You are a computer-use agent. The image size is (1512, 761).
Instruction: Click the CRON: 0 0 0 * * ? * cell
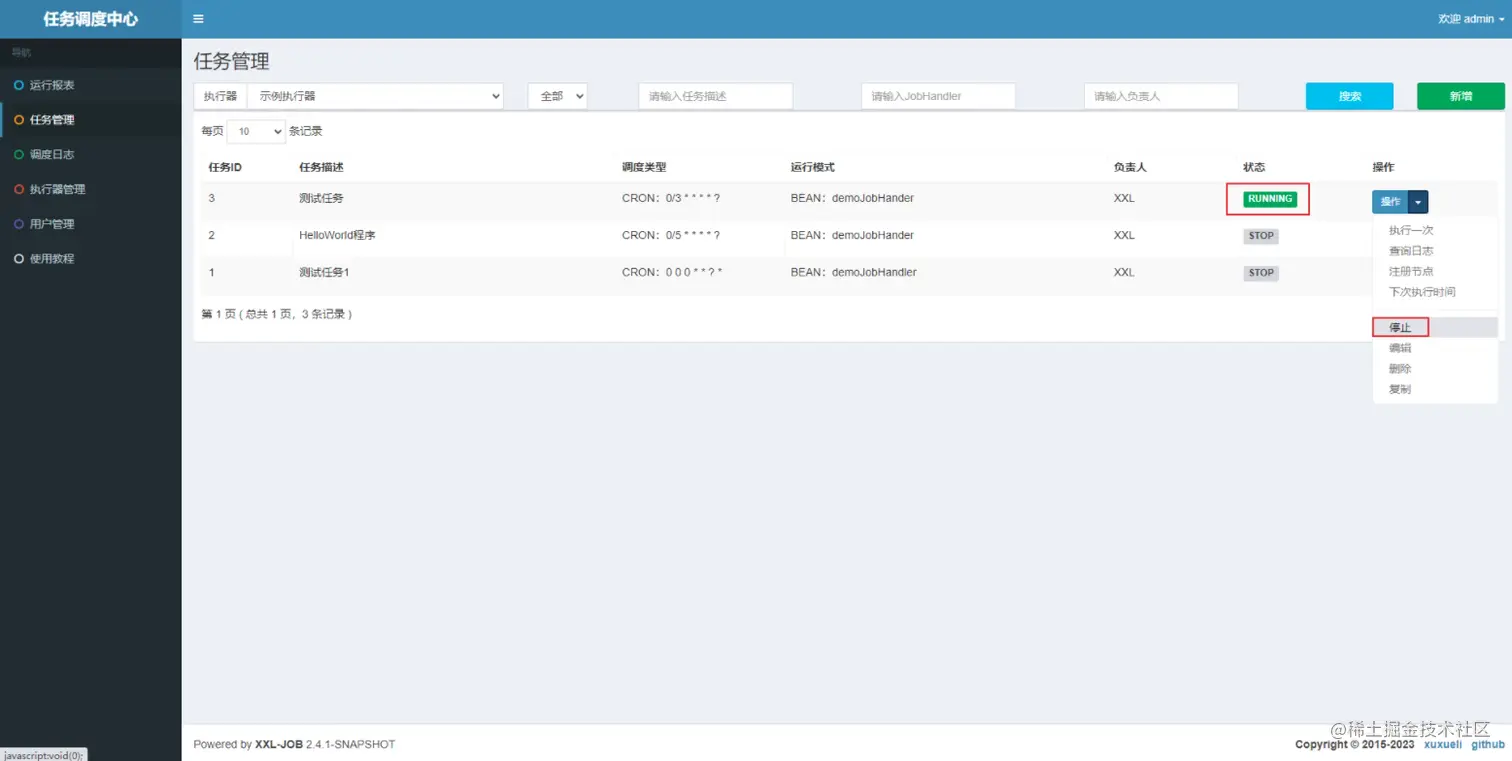click(672, 272)
